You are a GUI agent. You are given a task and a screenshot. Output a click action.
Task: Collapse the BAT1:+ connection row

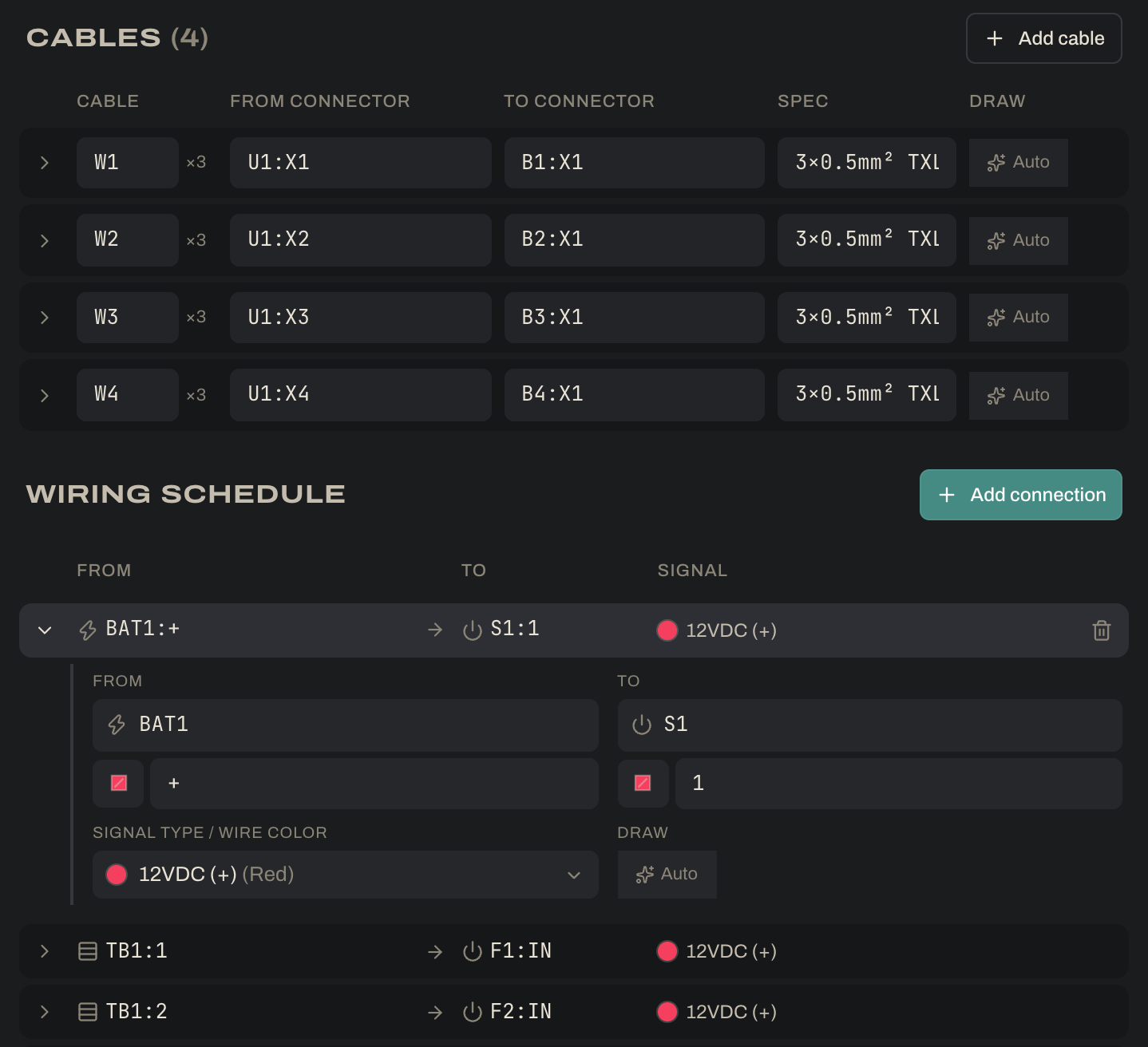pos(45,630)
